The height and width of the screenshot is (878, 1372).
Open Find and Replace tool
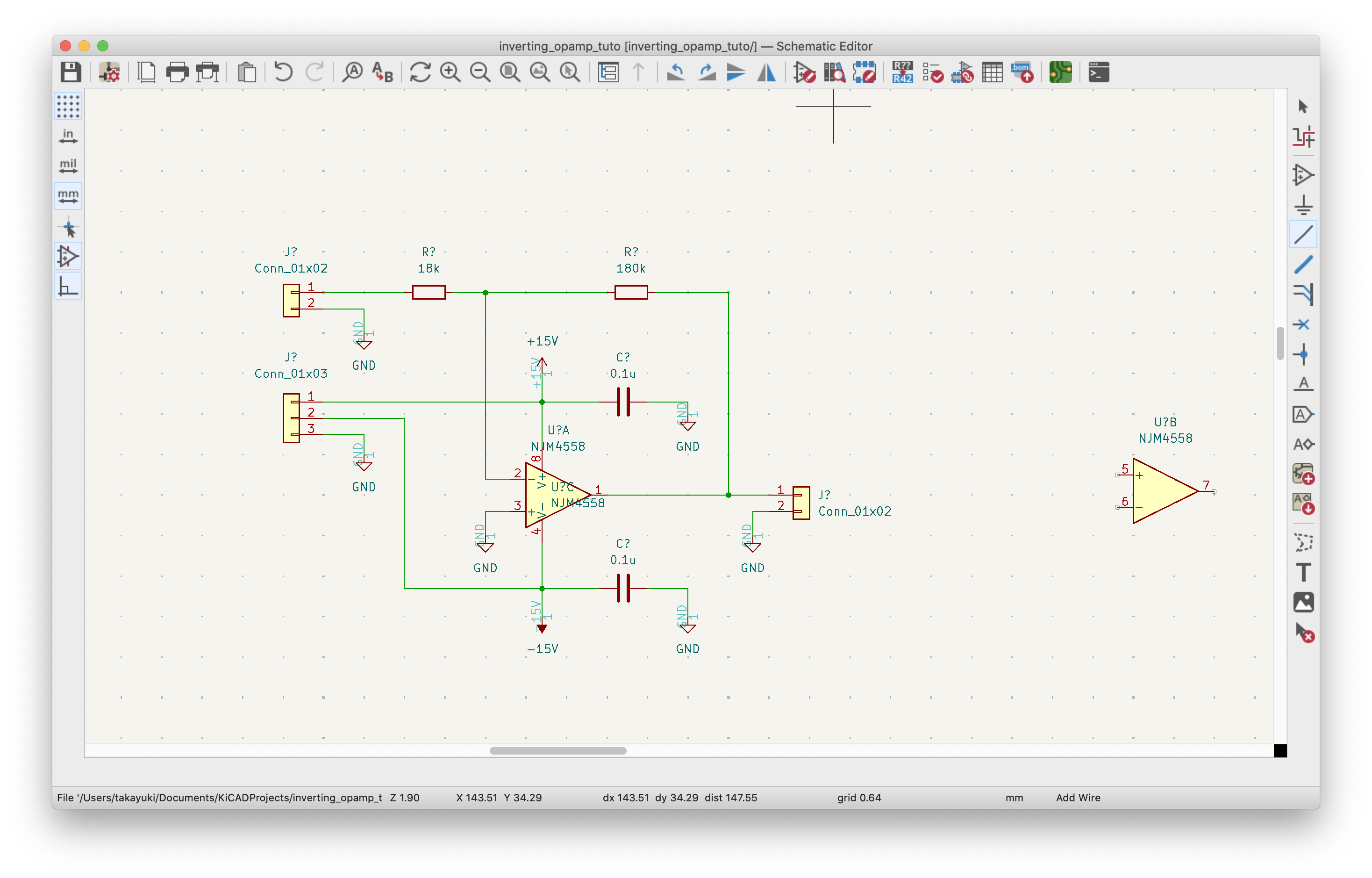click(382, 72)
